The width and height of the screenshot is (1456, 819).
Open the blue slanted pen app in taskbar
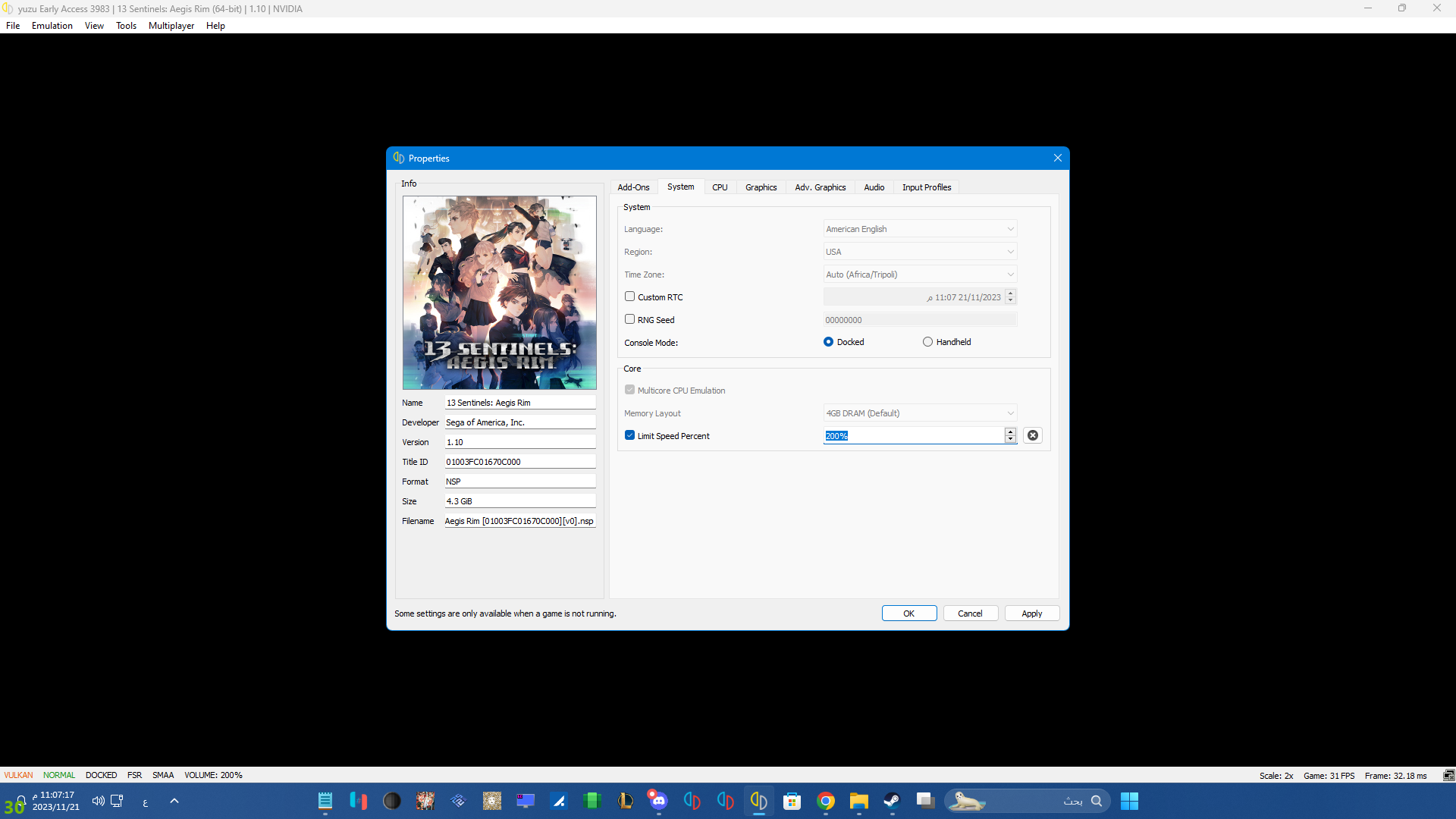(x=559, y=801)
